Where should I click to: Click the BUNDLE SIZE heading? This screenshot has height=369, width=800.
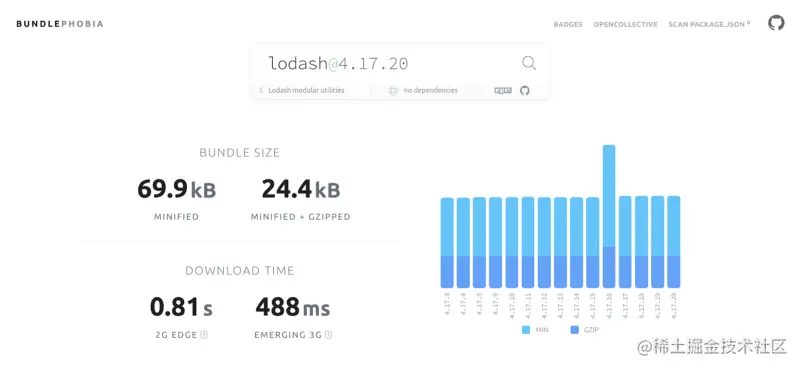click(239, 153)
